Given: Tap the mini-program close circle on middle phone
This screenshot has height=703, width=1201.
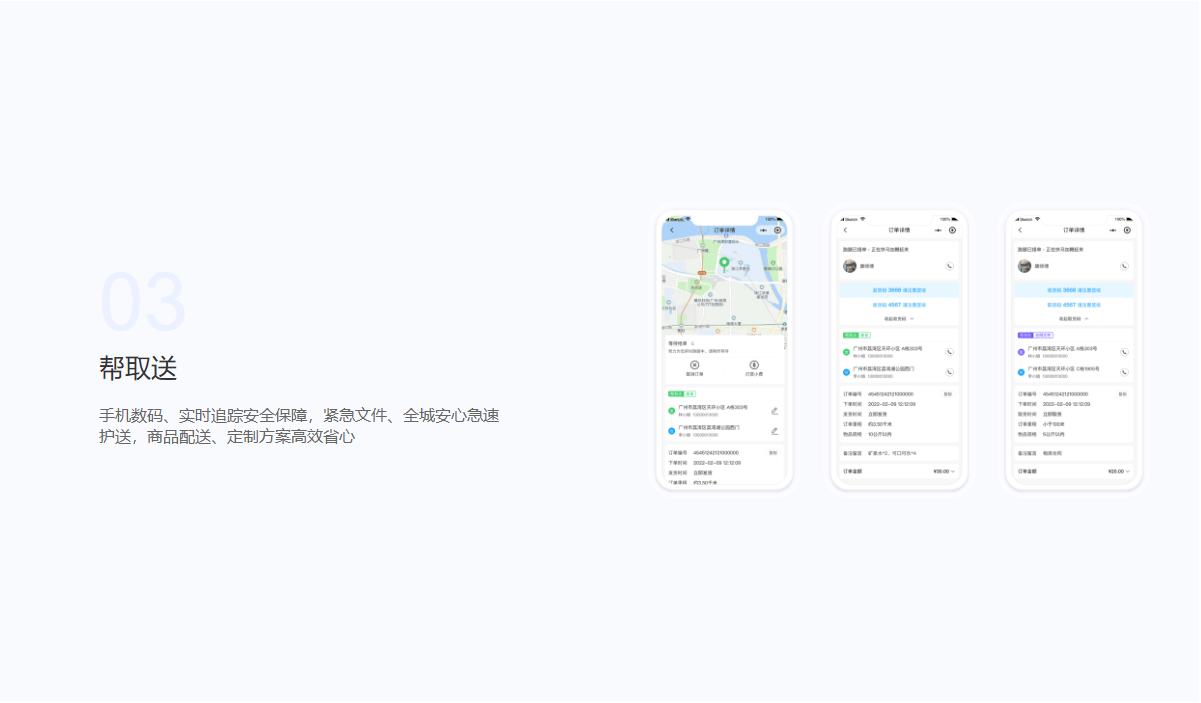Looking at the screenshot, I should [952, 230].
